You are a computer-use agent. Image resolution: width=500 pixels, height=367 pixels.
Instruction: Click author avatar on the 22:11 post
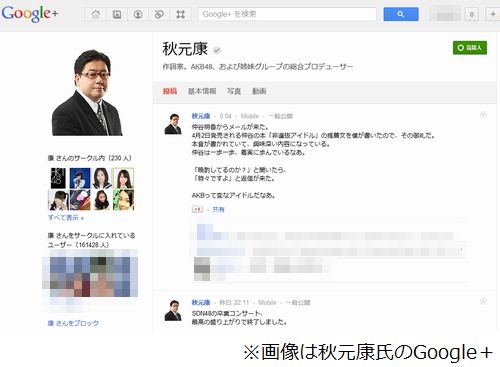(173, 310)
